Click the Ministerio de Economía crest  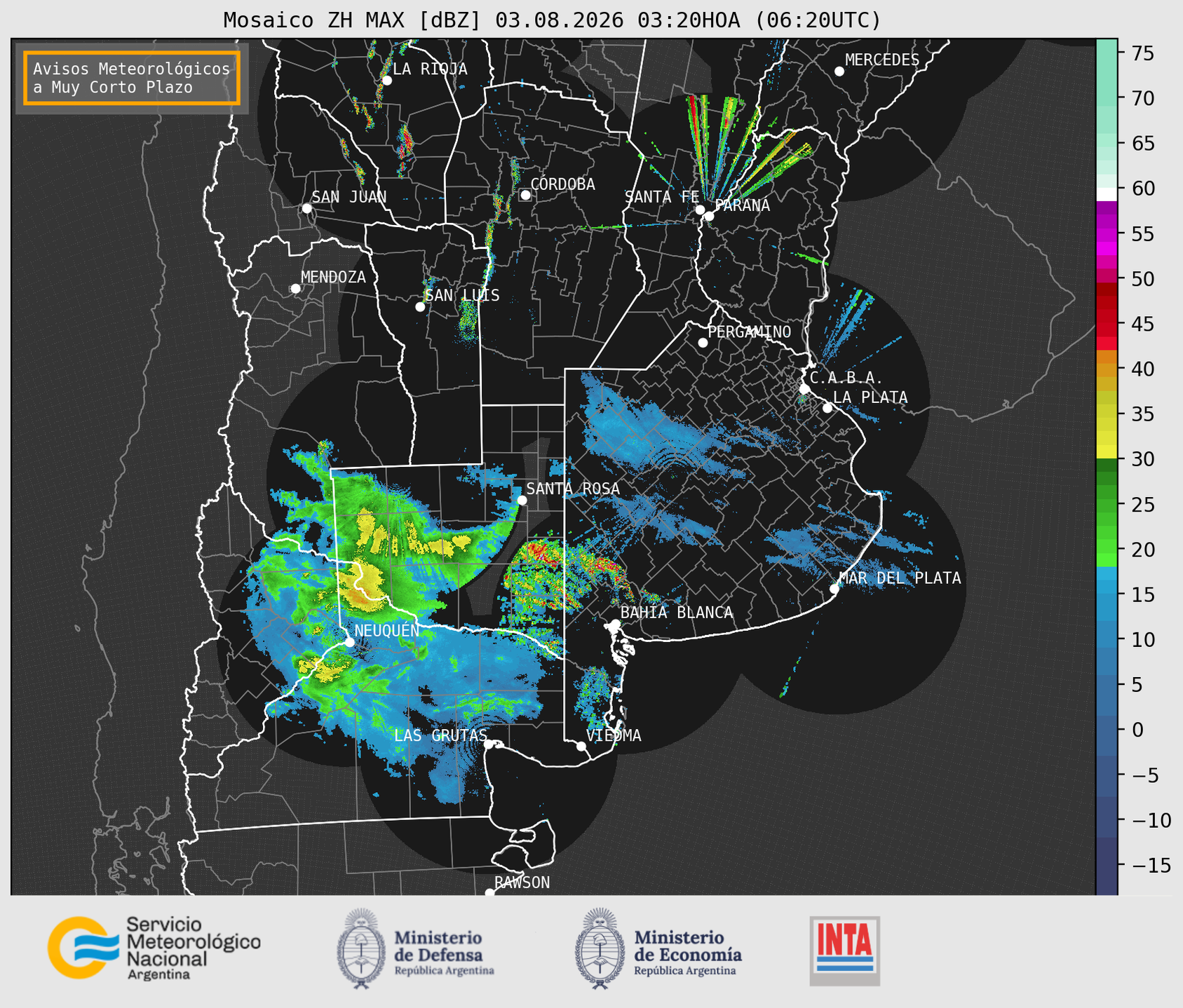(600, 948)
